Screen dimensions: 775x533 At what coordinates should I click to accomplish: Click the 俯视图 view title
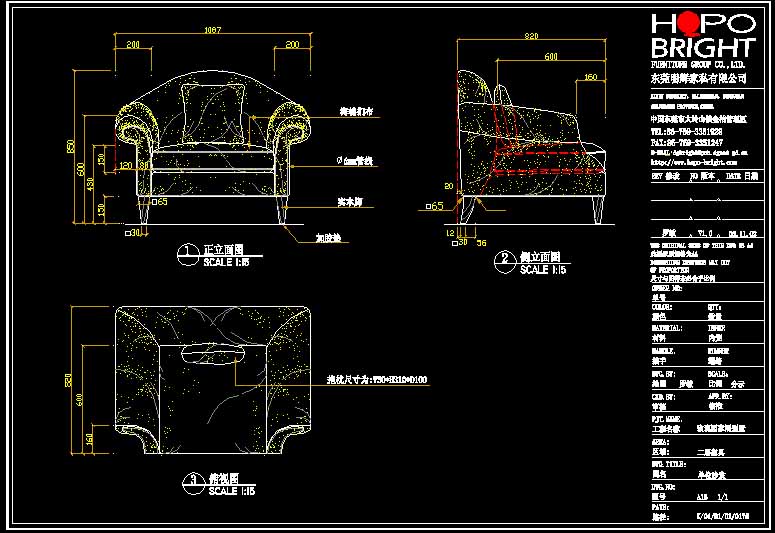point(224,479)
